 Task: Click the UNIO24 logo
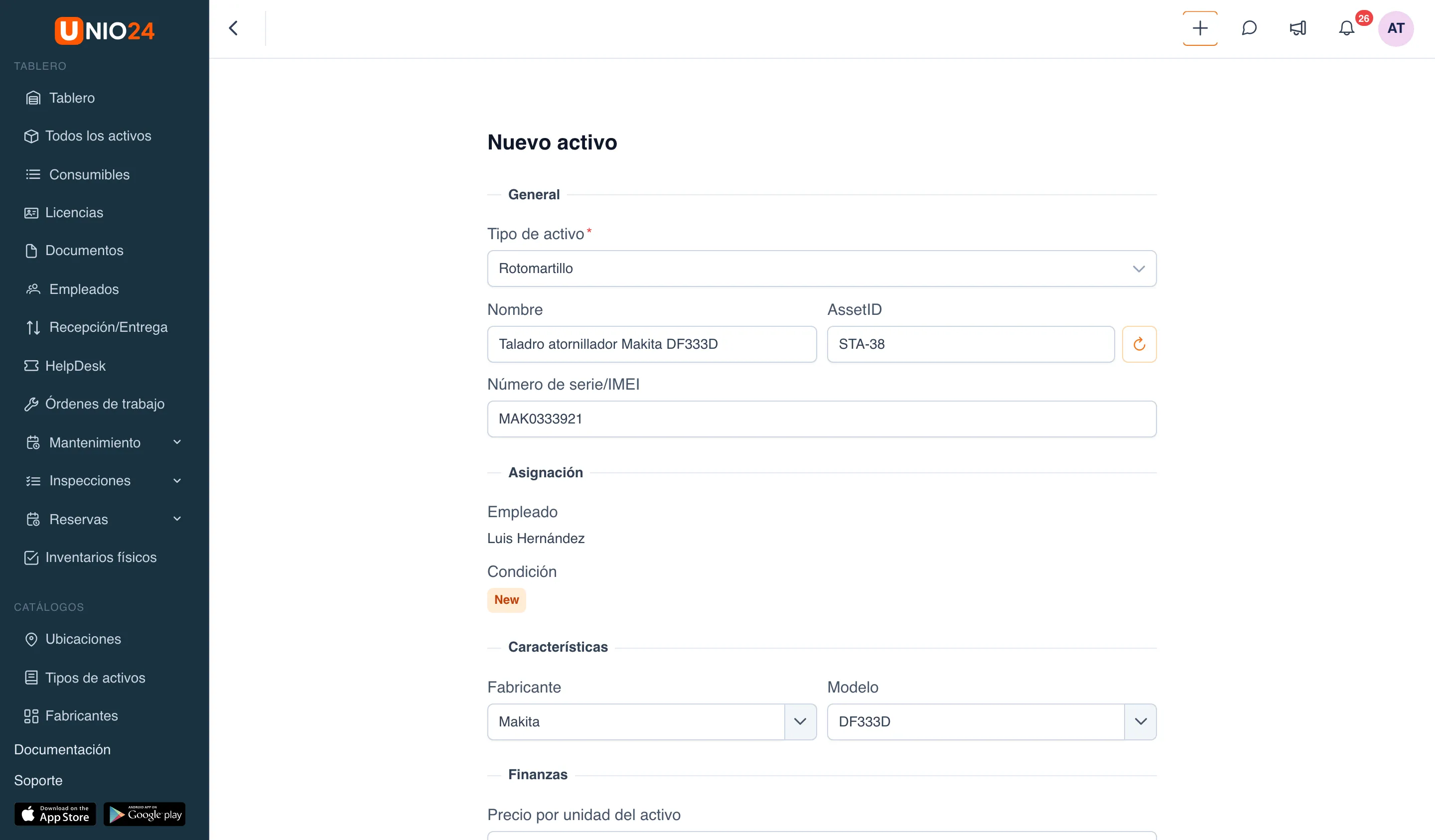[x=104, y=30]
